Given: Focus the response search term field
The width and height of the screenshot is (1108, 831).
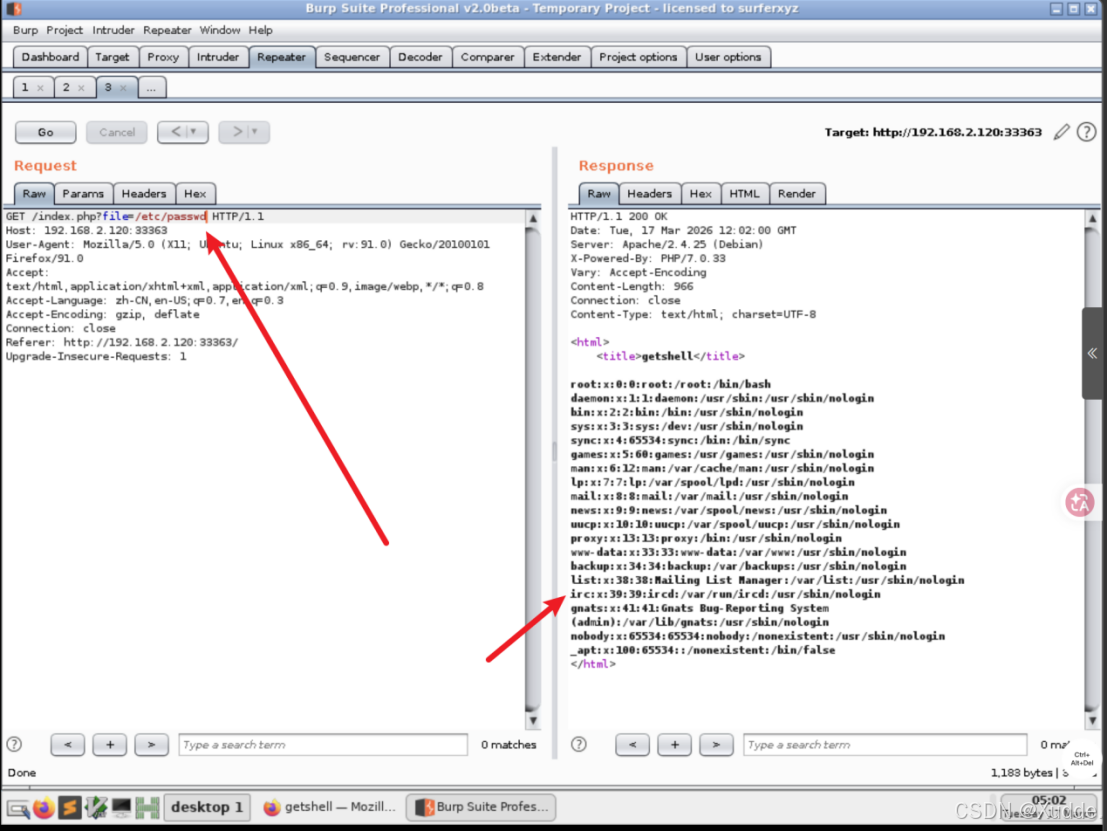Looking at the screenshot, I should 885,744.
